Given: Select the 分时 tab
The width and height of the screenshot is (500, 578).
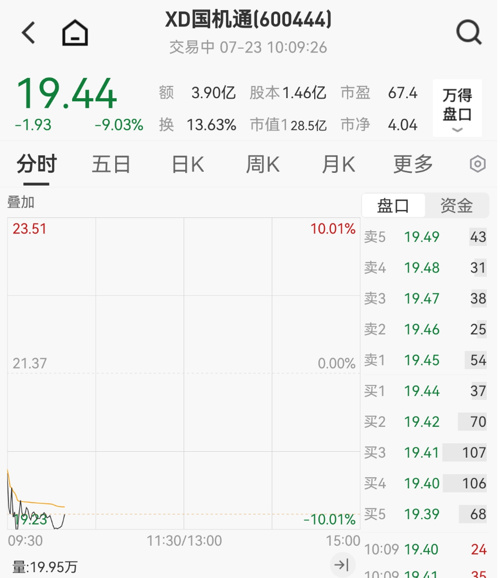Looking at the screenshot, I should 37,164.
